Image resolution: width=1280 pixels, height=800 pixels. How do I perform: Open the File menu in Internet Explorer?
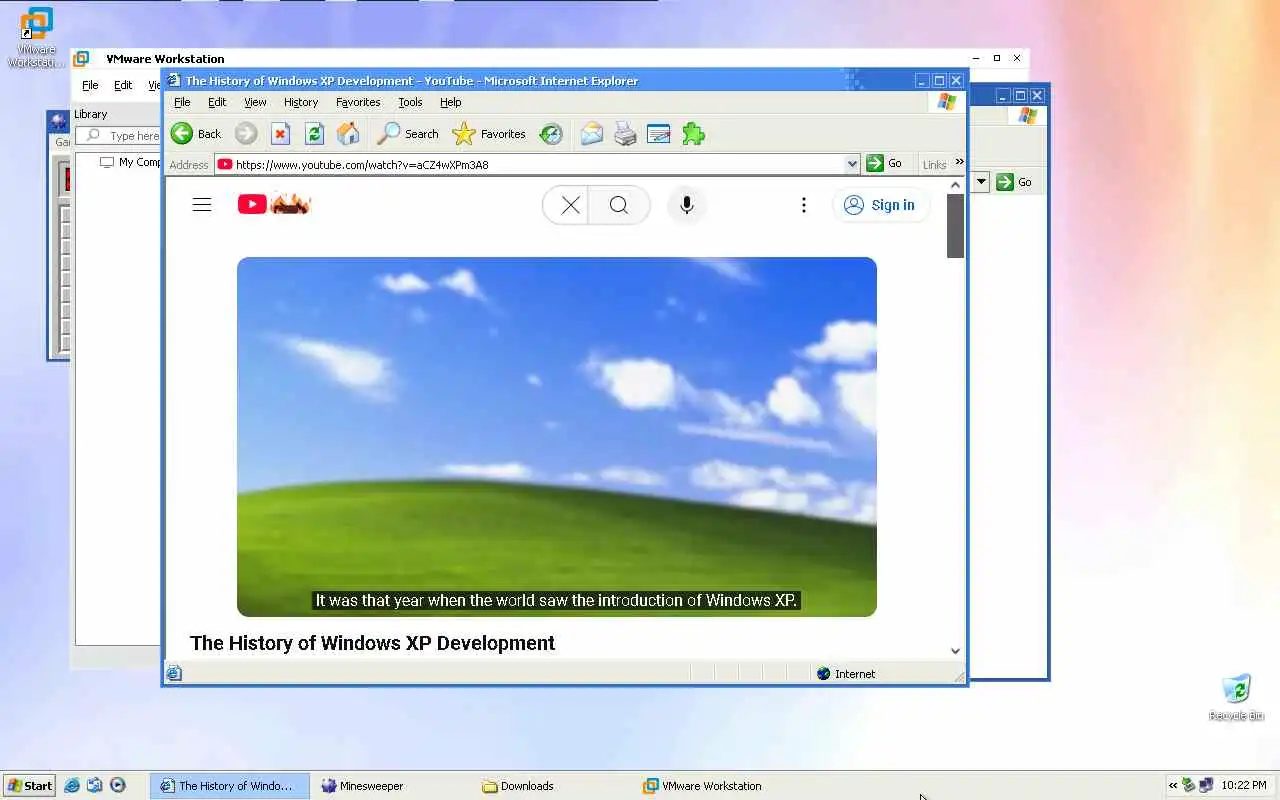(182, 102)
